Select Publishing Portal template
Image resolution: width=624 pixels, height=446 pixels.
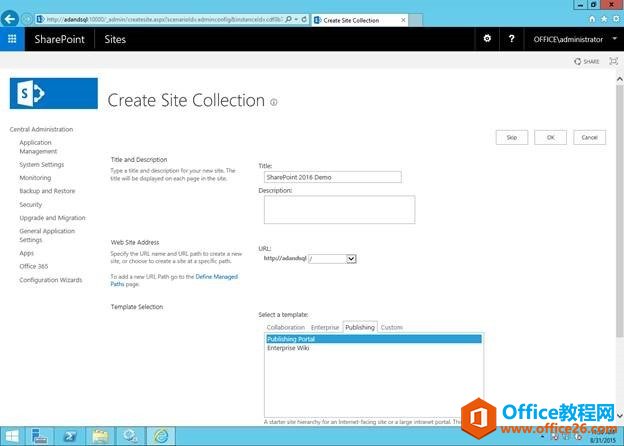[x=374, y=339]
